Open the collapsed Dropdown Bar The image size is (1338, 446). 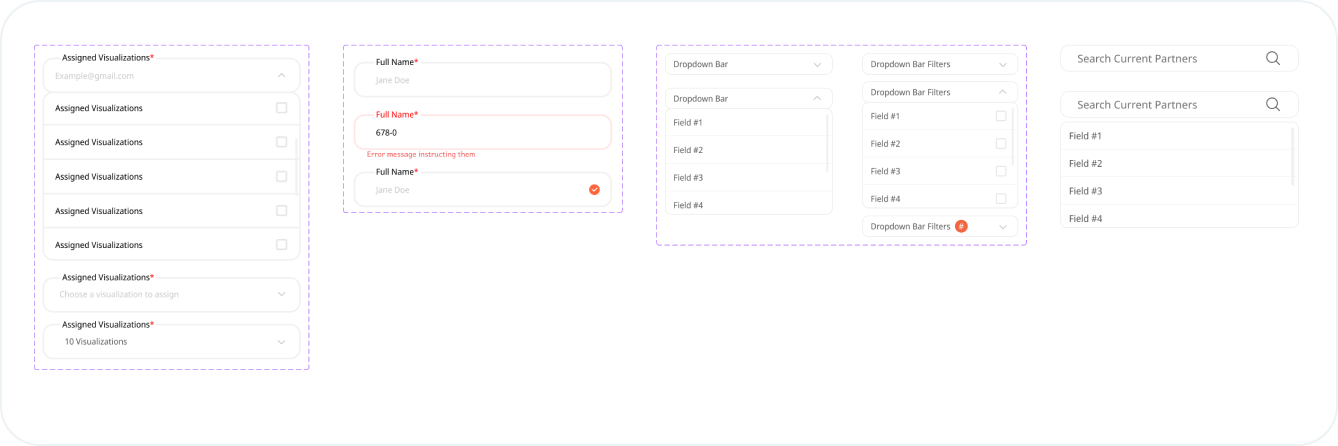pyautogui.click(x=749, y=64)
